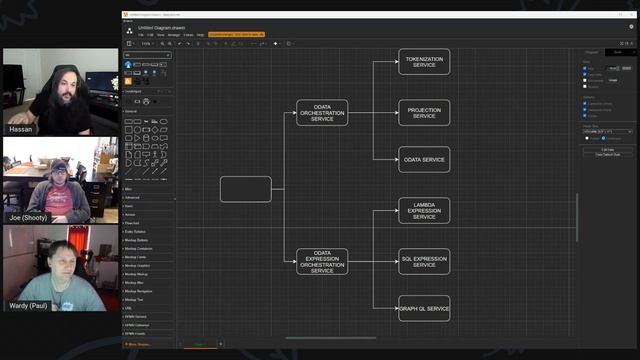Add a new page with plus button
Viewport: 640px width, 360px height.
click(x=221, y=344)
